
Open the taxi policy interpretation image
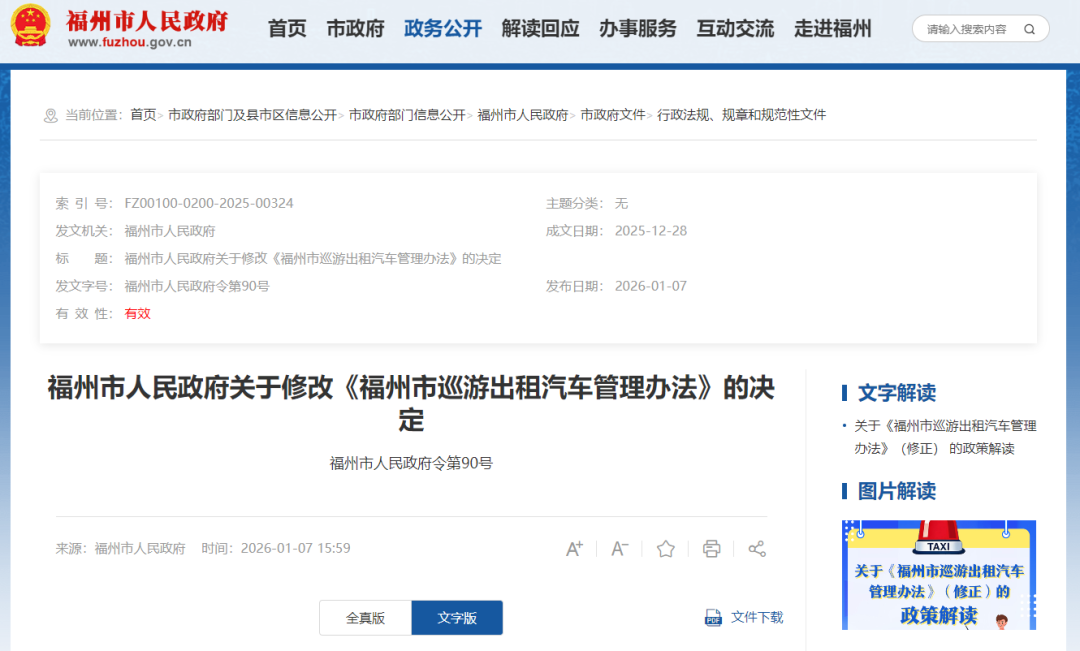point(938,575)
